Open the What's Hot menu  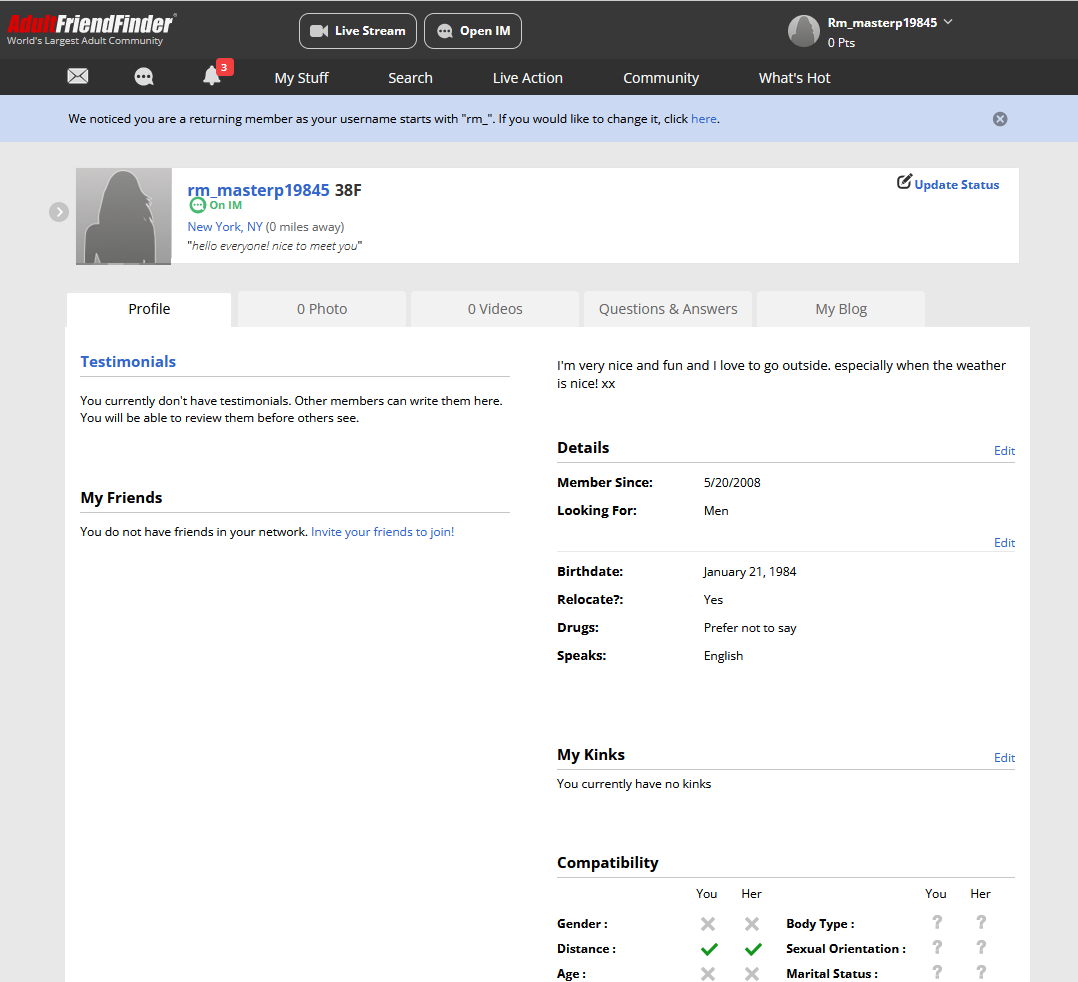(794, 78)
